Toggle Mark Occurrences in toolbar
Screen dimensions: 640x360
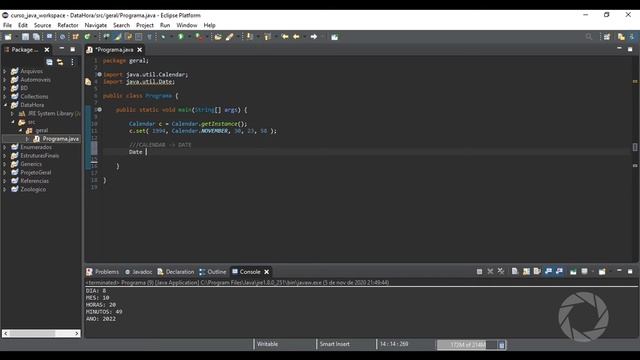coord(118,37)
